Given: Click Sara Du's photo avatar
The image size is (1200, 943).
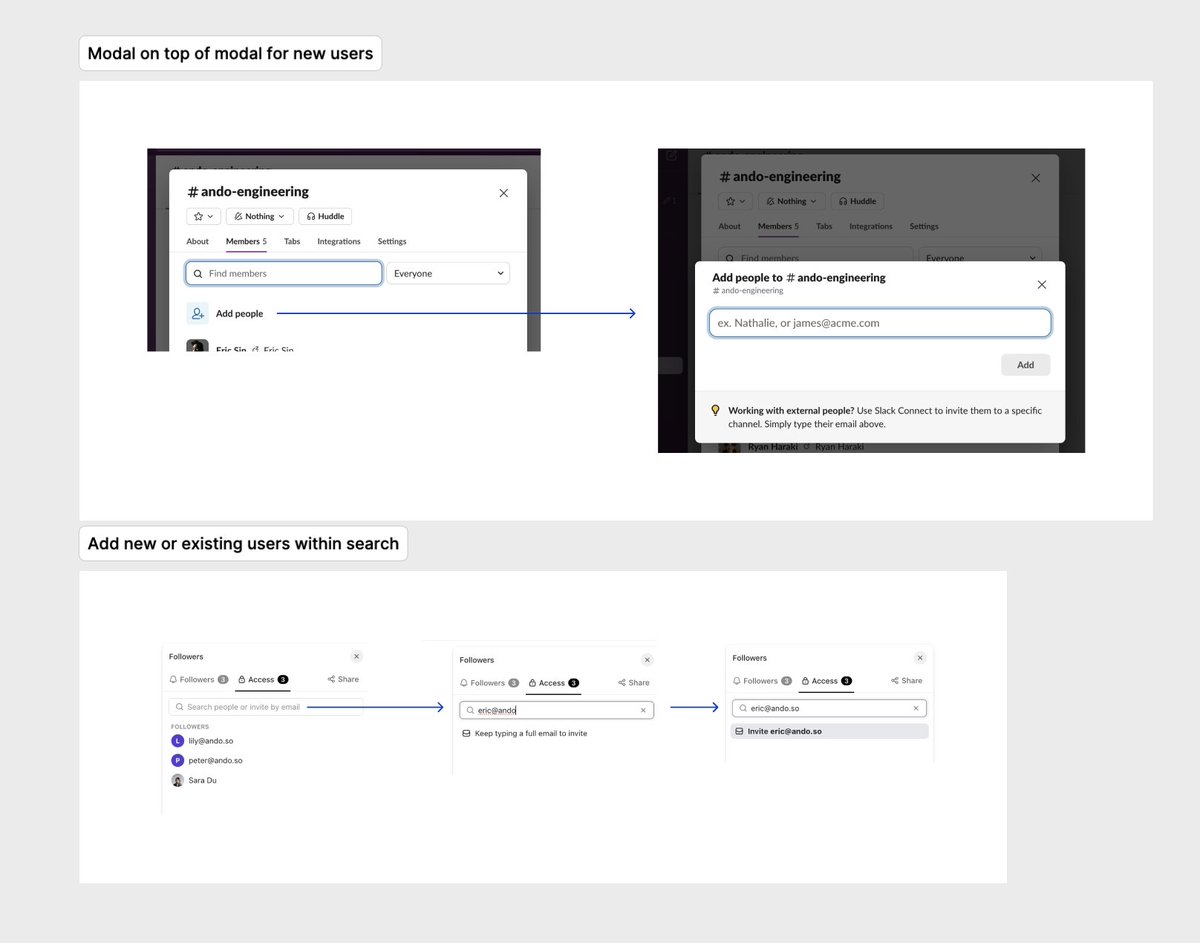Looking at the screenshot, I should coord(177,780).
